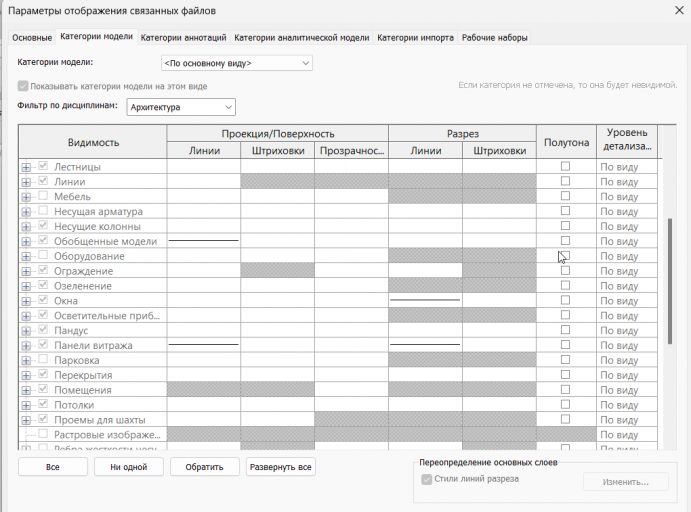691x512 pixels.
Task: Expand the Окна category
Action: coord(26,301)
